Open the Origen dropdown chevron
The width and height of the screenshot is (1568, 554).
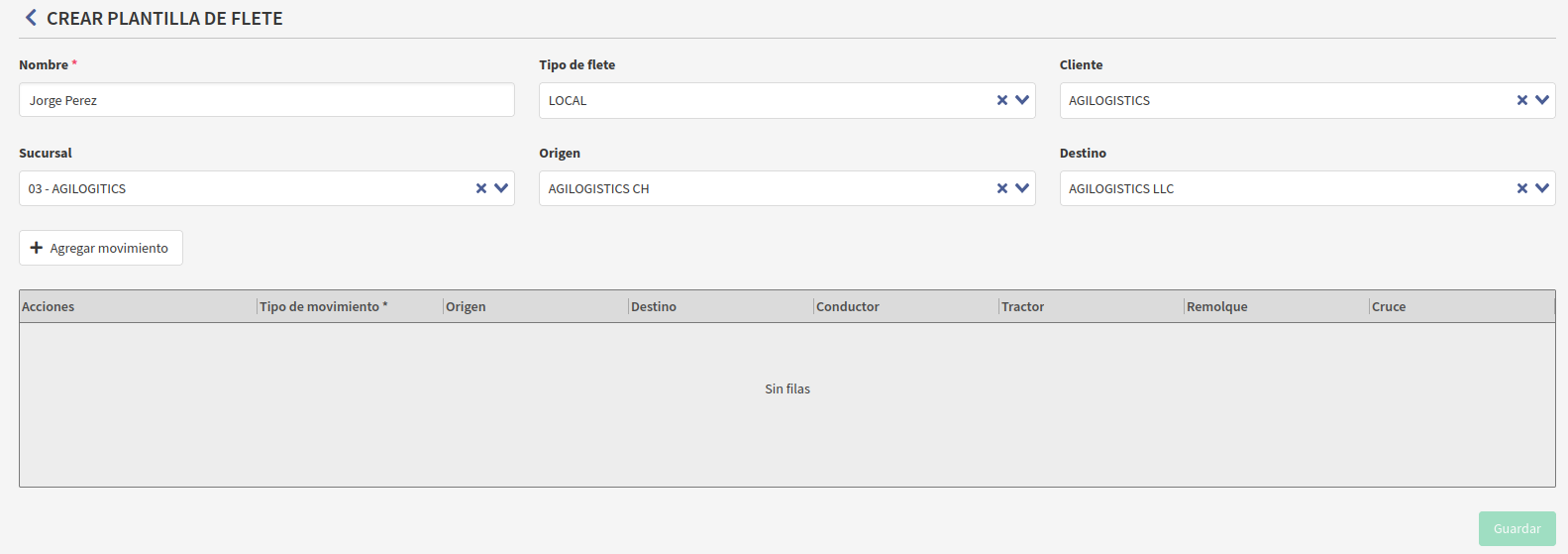pyautogui.click(x=1022, y=188)
